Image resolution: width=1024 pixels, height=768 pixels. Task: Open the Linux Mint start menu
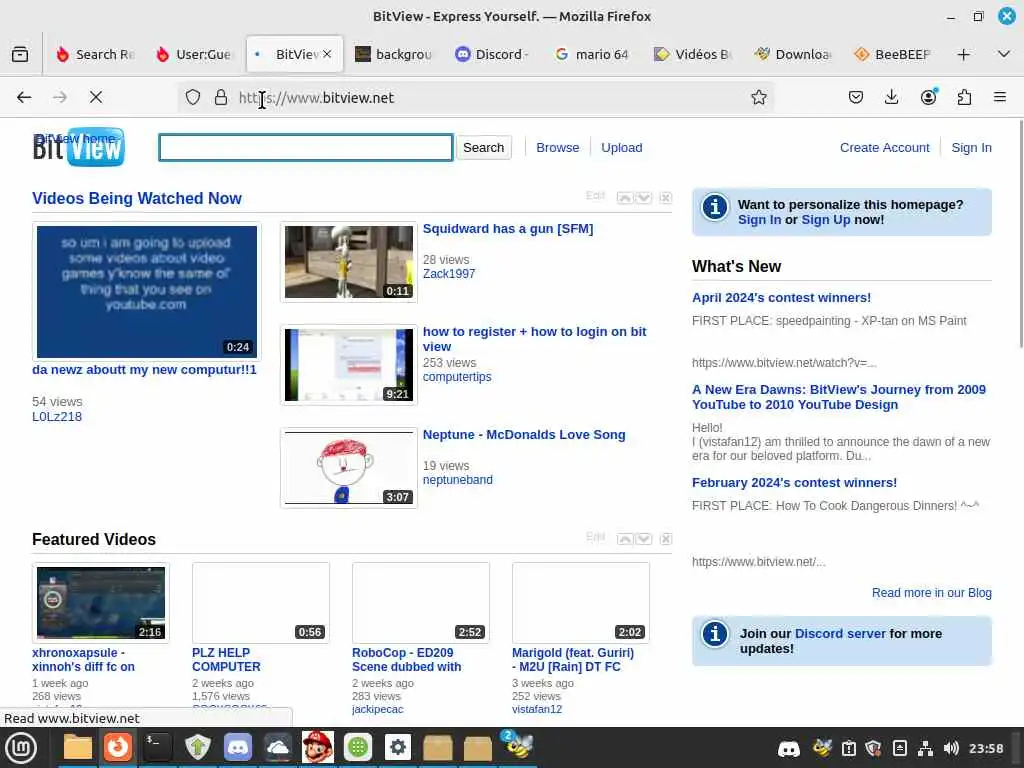coord(21,748)
